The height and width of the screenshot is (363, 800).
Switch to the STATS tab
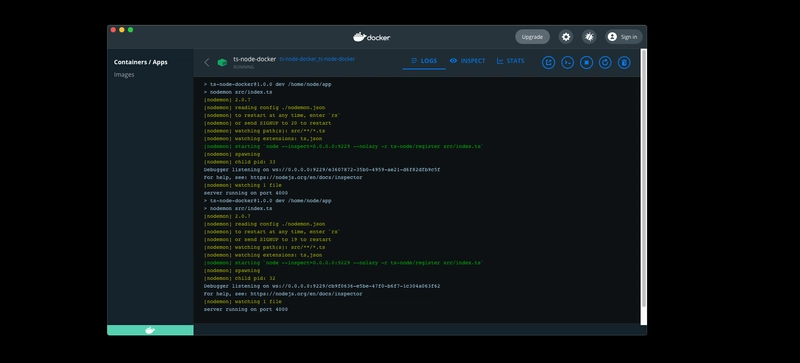(510, 61)
